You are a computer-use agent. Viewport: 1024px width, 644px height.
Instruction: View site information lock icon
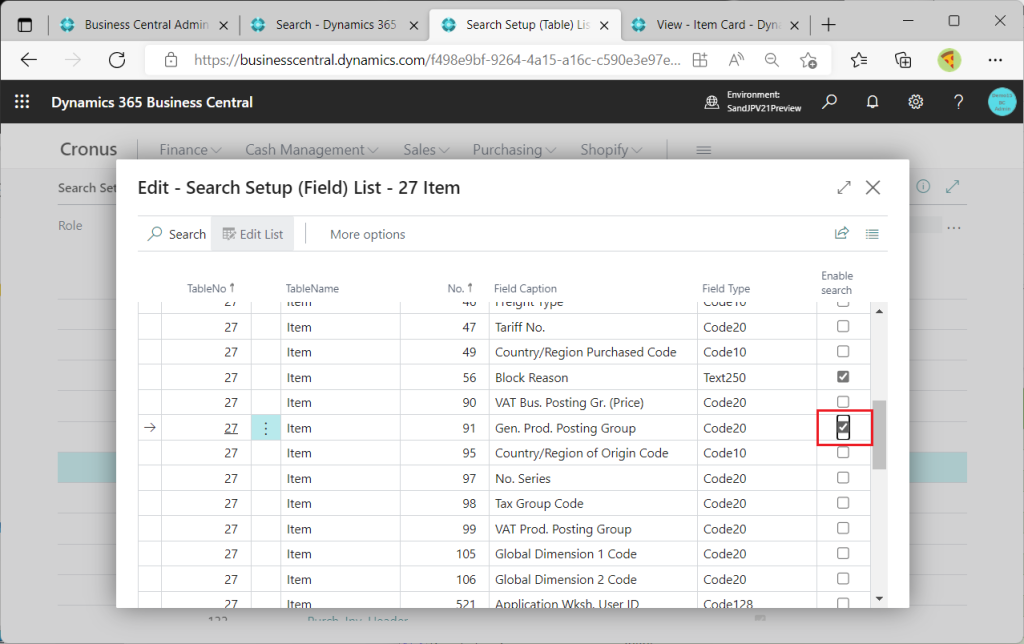pos(171,60)
